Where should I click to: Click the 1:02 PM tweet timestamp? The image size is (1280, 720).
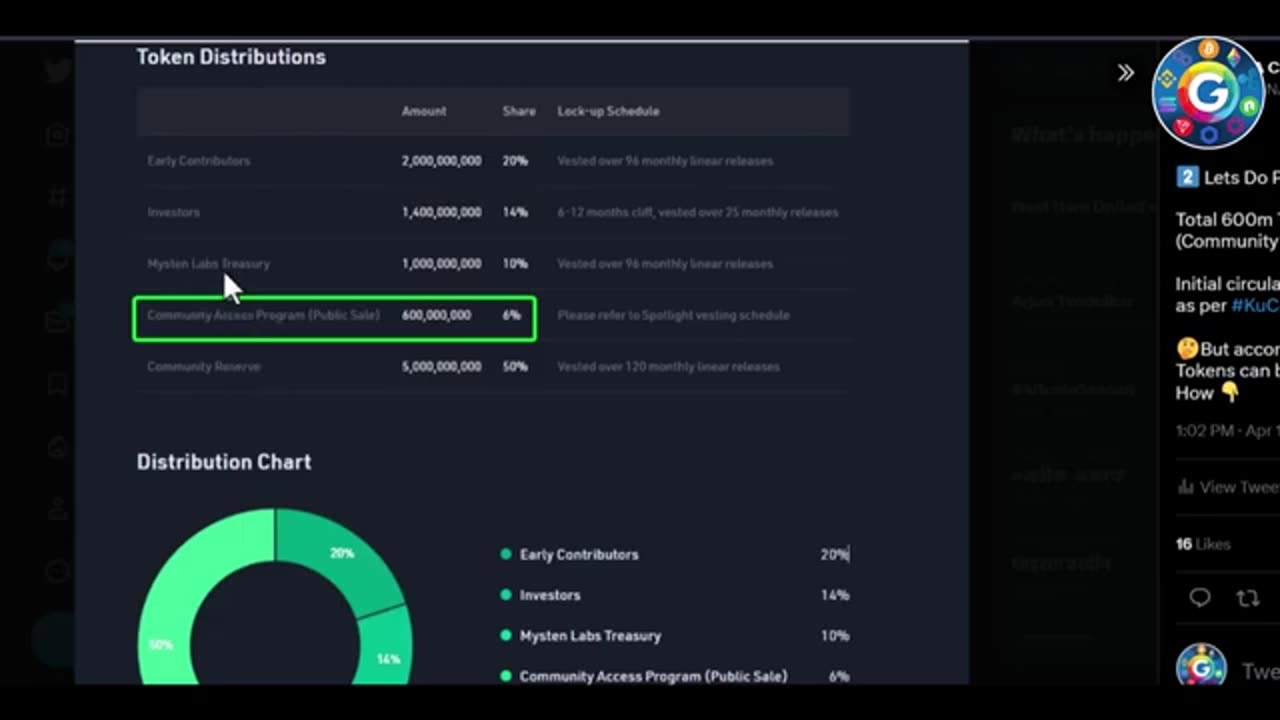(x=1227, y=430)
